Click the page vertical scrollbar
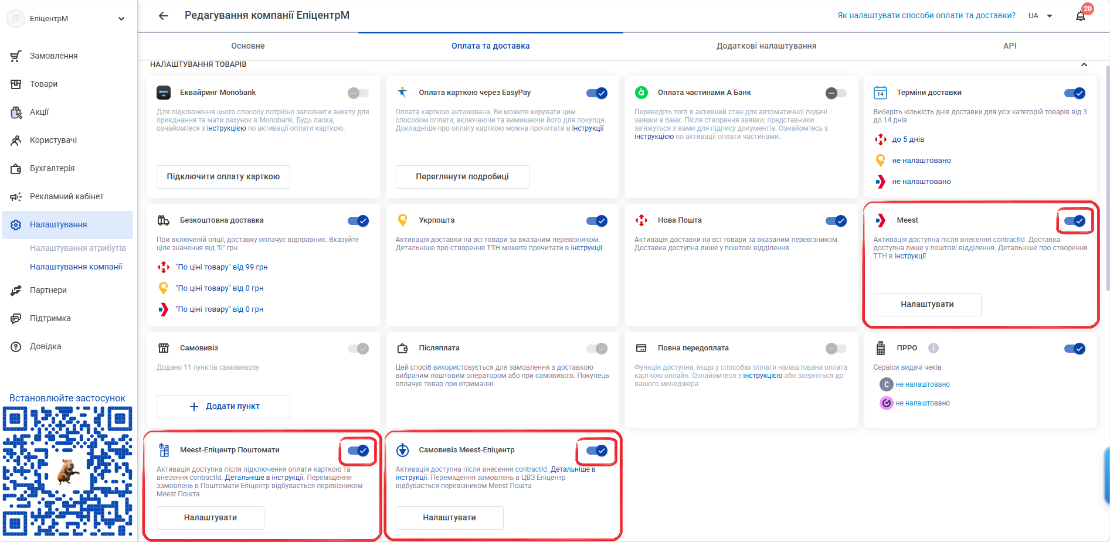1110x542 pixels. point(1106,177)
